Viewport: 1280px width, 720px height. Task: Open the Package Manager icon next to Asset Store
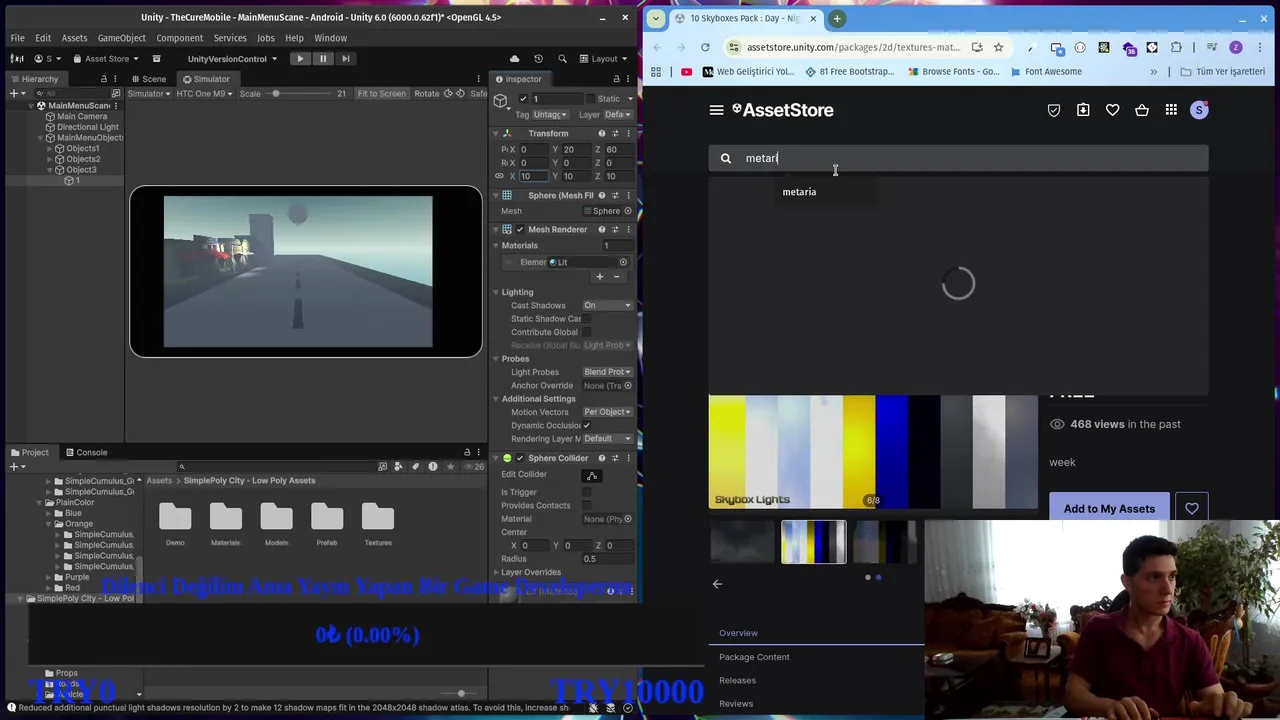coord(156,58)
